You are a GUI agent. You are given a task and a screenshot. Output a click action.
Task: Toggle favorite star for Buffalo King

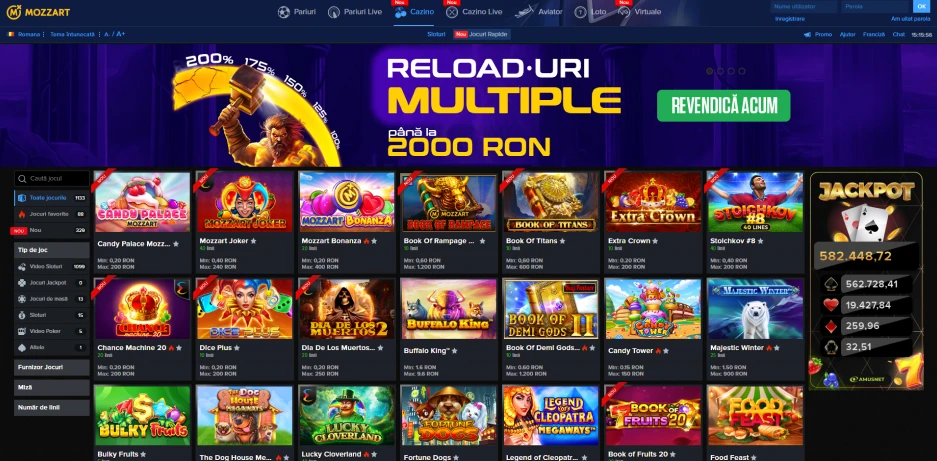pyautogui.click(x=455, y=351)
